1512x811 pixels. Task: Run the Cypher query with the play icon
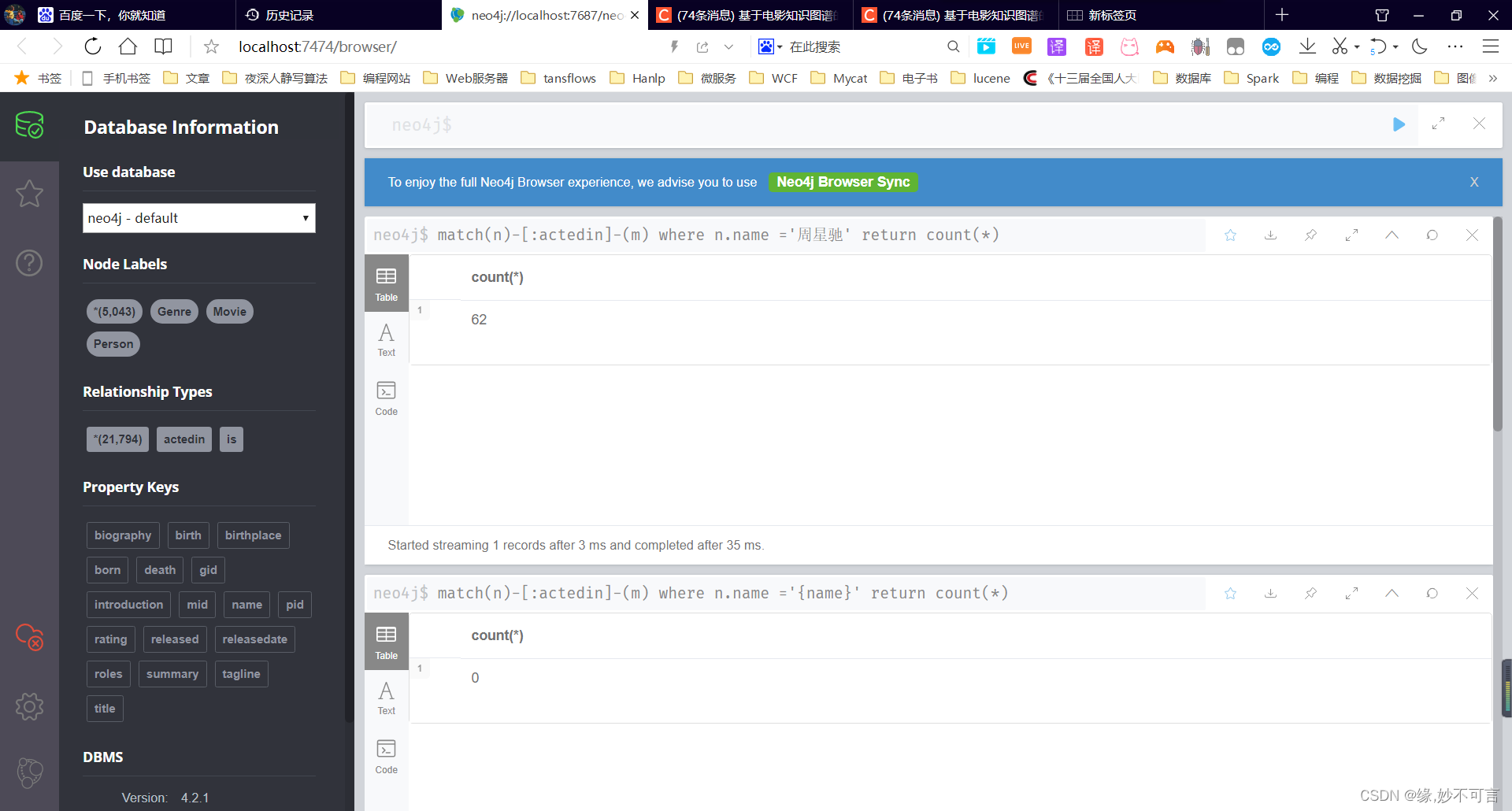pos(1399,124)
